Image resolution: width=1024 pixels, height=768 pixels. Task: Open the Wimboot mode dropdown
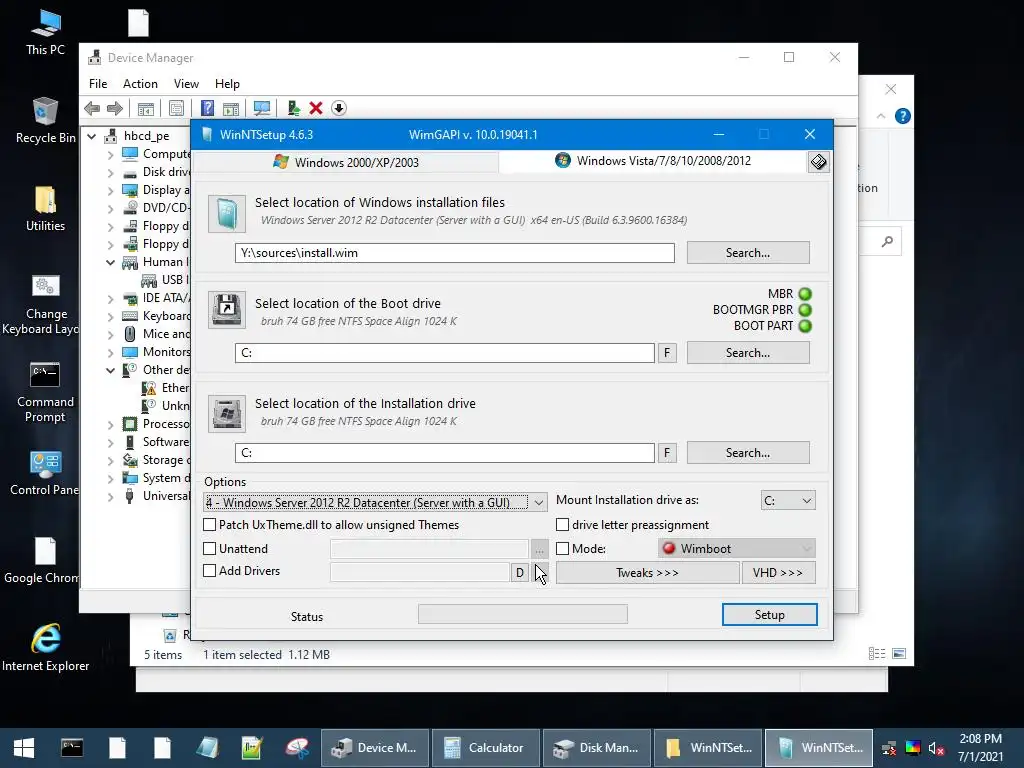click(x=737, y=549)
